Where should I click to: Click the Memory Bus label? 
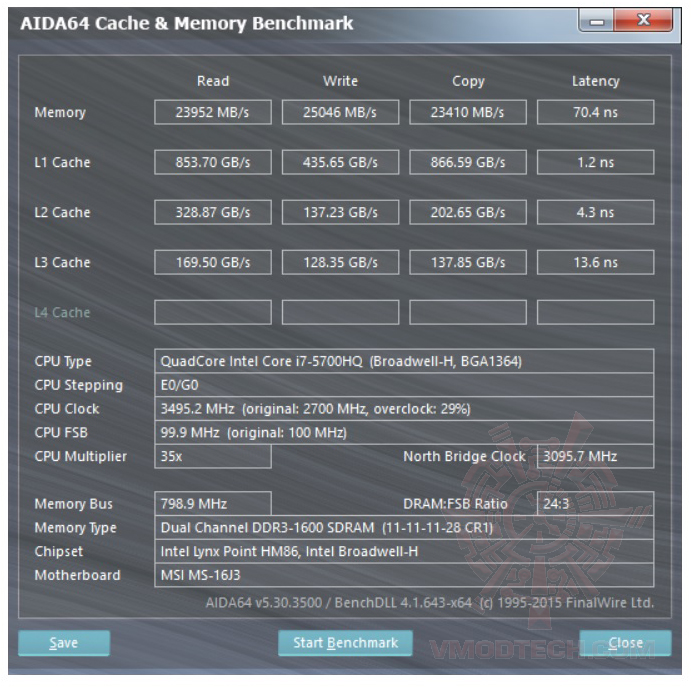(73, 504)
